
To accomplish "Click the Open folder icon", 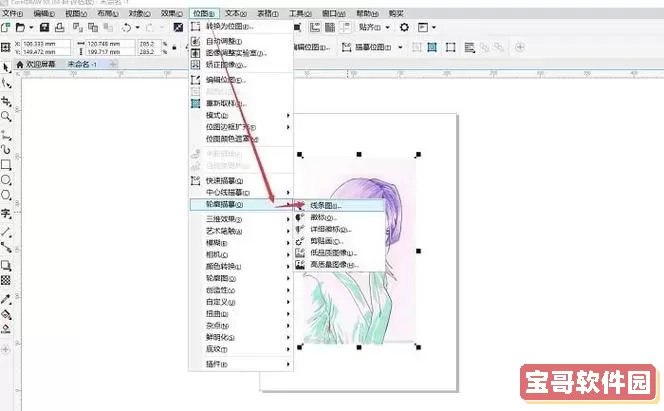I will coord(20,28).
